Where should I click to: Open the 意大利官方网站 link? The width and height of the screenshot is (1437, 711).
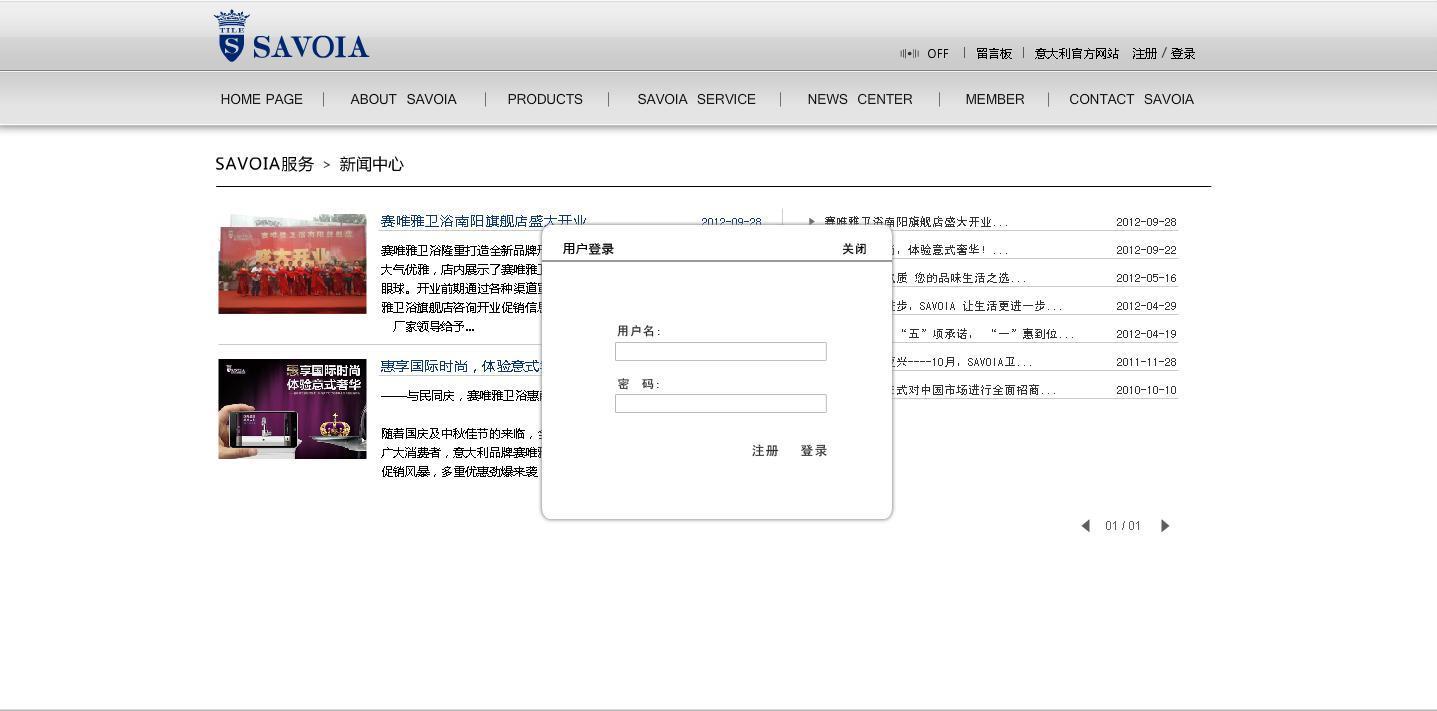pyautogui.click(x=1076, y=54)
